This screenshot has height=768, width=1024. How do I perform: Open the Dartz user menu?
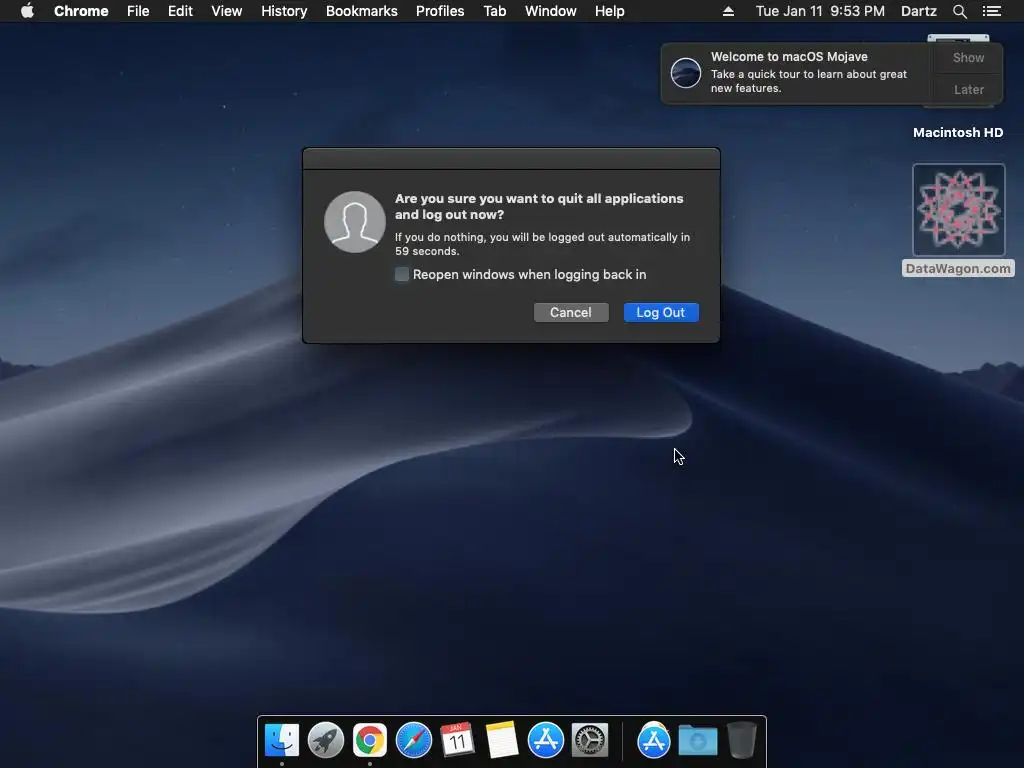tap(919, 11)
